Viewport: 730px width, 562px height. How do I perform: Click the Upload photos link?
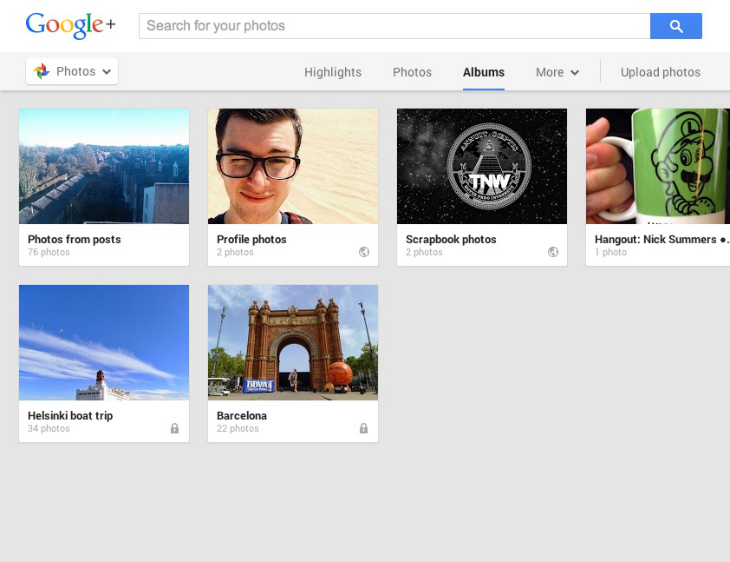(660, 72)
